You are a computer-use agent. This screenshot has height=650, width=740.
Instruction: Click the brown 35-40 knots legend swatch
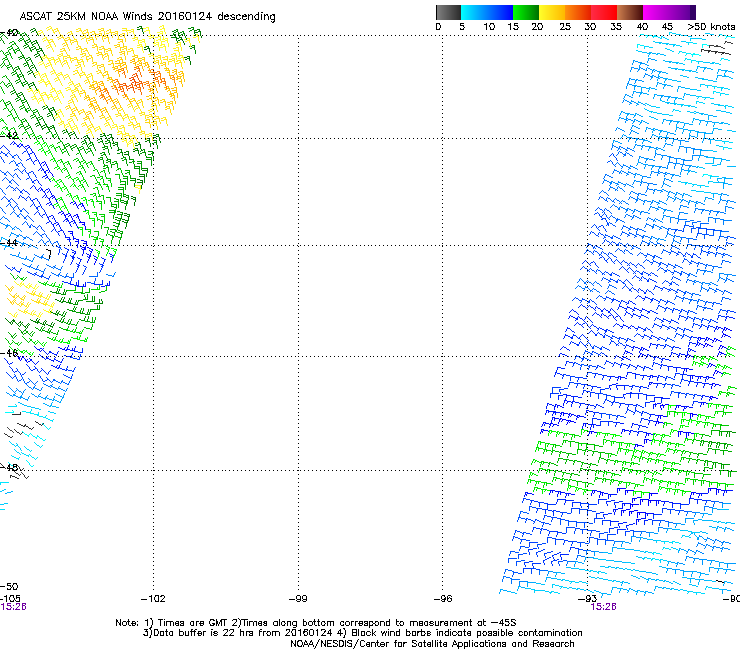tap(630, 12)
